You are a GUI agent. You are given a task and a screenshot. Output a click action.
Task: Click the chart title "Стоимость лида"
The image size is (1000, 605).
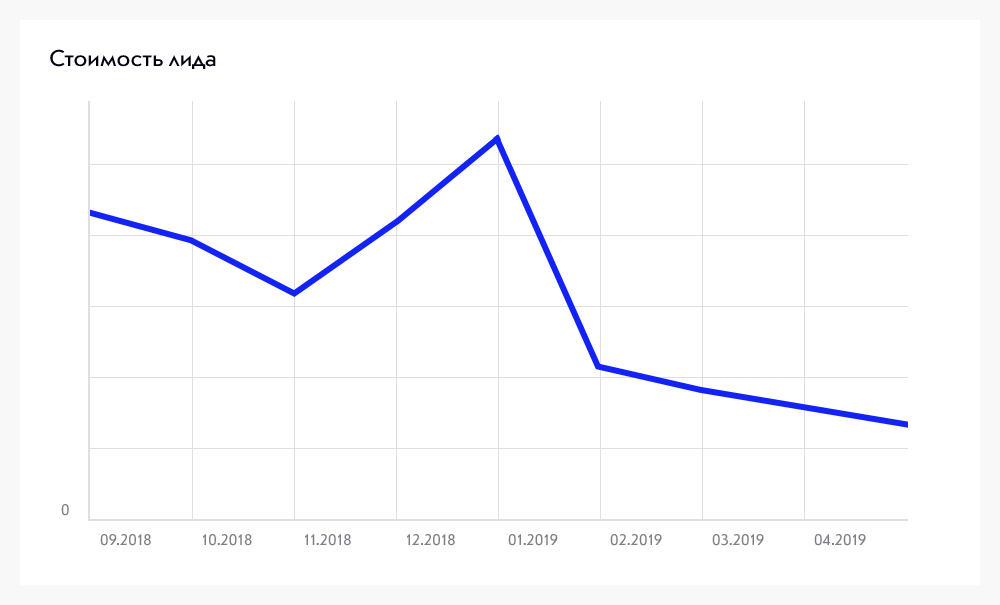point(133,61)
